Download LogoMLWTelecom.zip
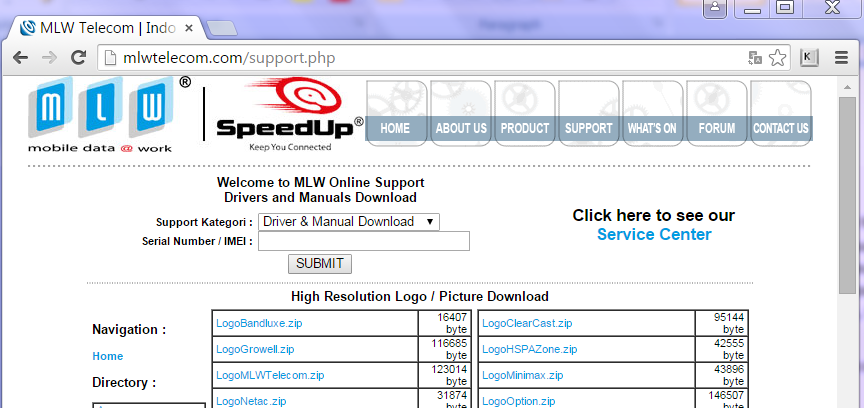Screen dimensions: 864x408 [270, 375]
